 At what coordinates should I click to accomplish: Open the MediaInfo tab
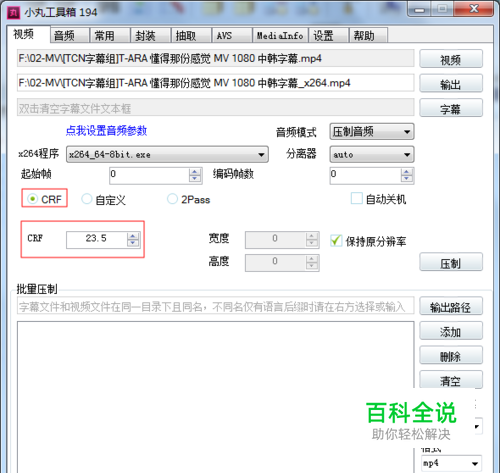pyautogui.click(x=280, y=35)
